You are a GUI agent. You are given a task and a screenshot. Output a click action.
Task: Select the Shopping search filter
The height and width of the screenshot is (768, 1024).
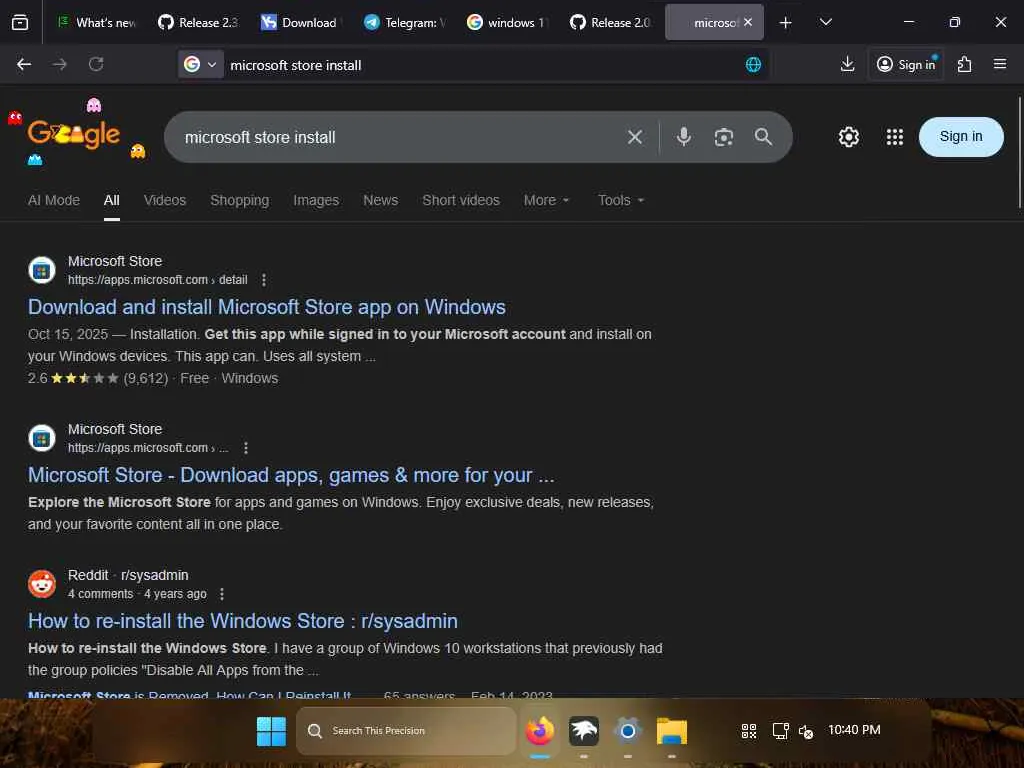click(240, 200)
